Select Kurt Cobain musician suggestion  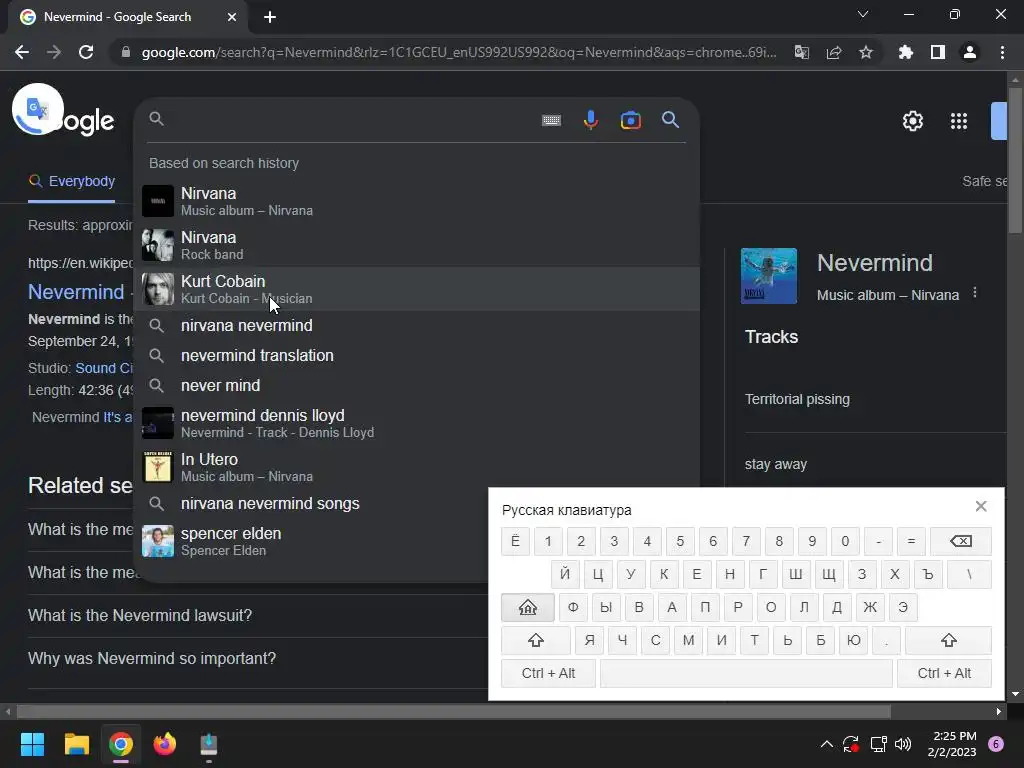417,289
